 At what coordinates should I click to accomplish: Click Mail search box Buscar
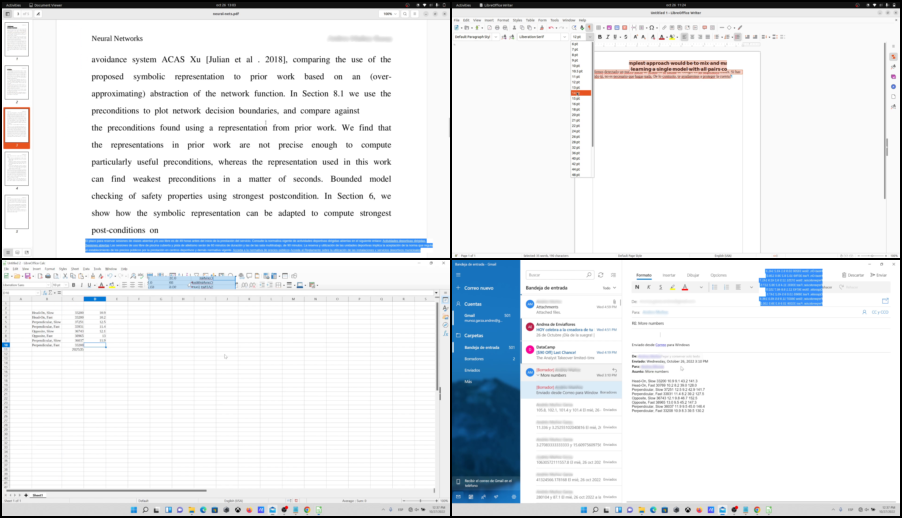tap(560, 275)
